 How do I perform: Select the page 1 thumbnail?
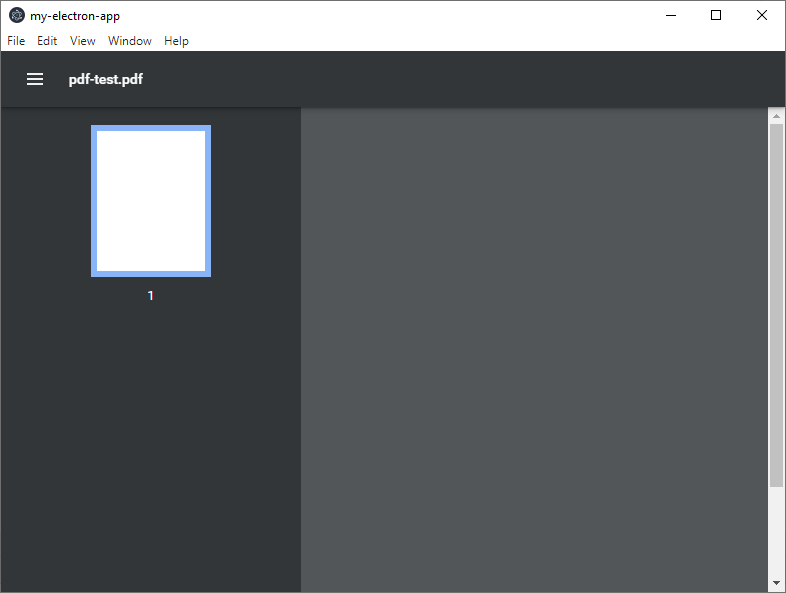(151, 201)
